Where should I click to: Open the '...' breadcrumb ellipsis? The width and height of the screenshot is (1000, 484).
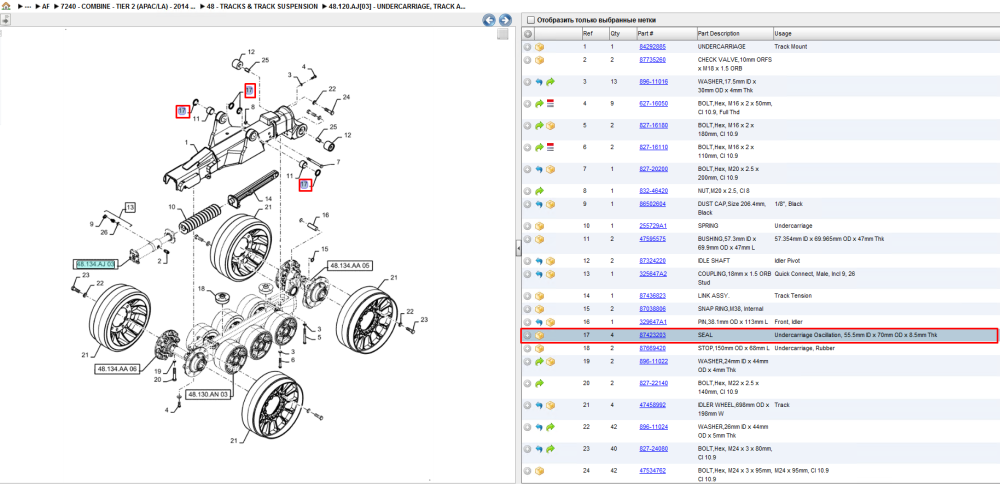click(27, 5)
